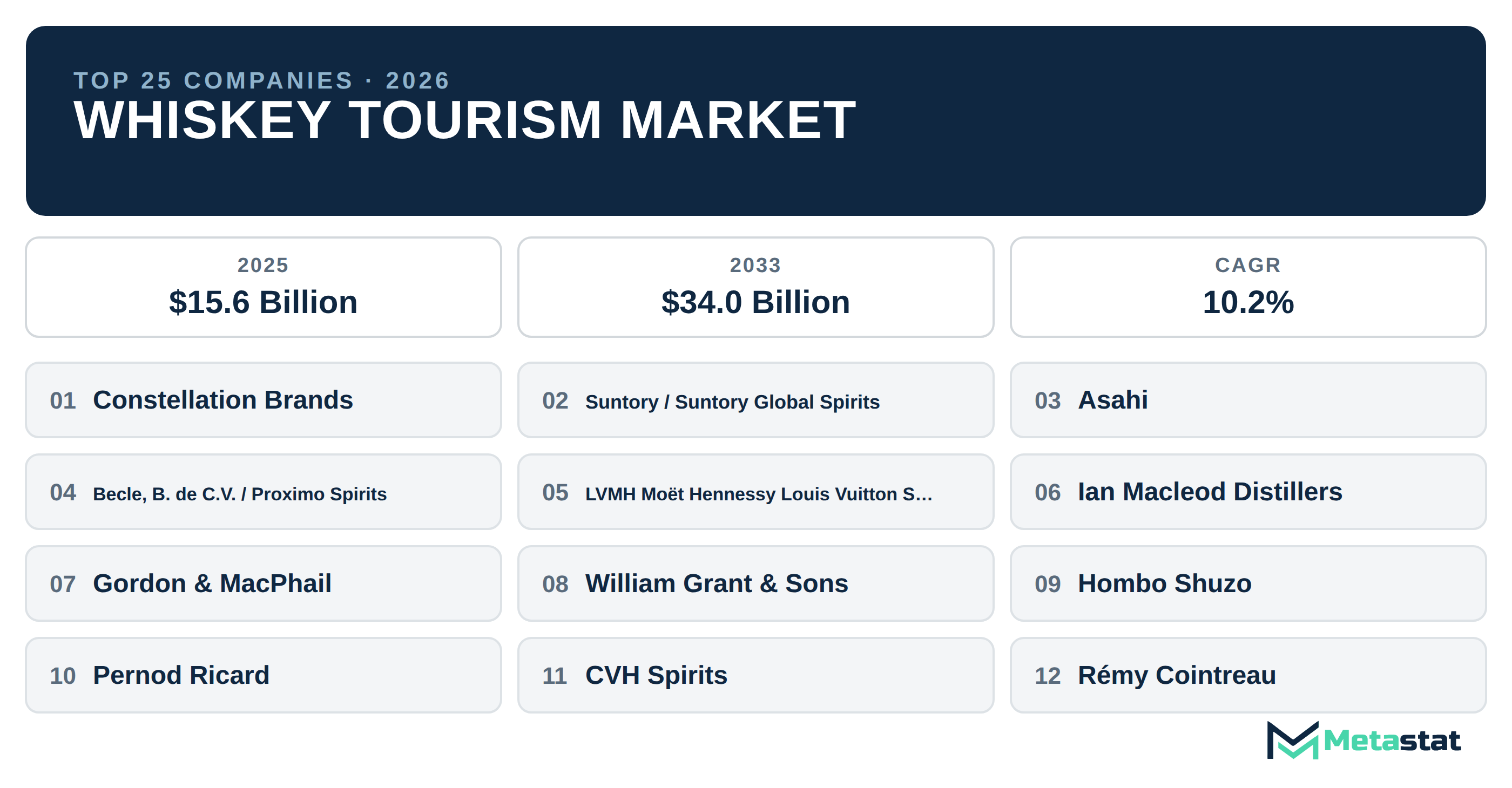Click the 2025 $15.6 Billion stat box
Screen dimensions: 1512x788
[264, 288]
